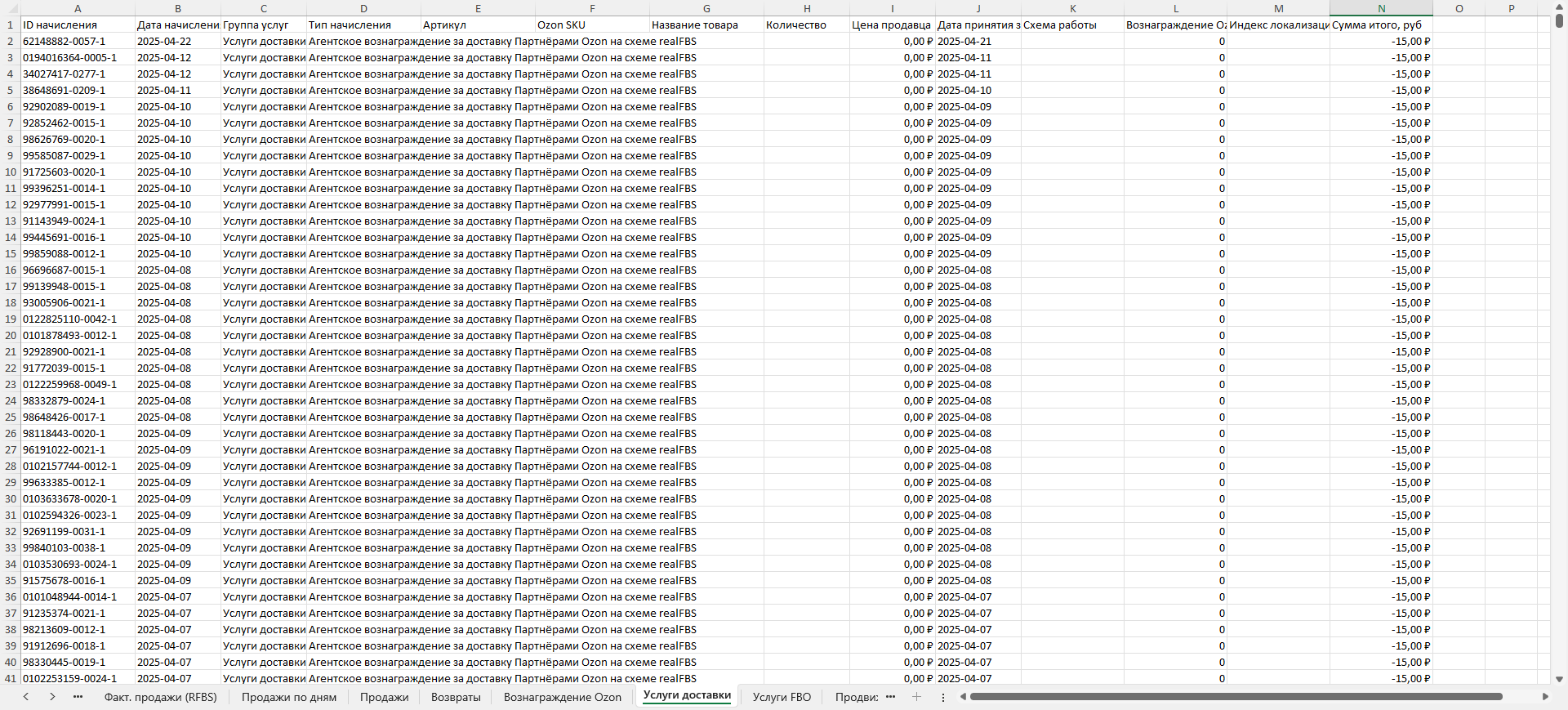Show more sheets ellipsis after Продви tab

tap(890, 697)
